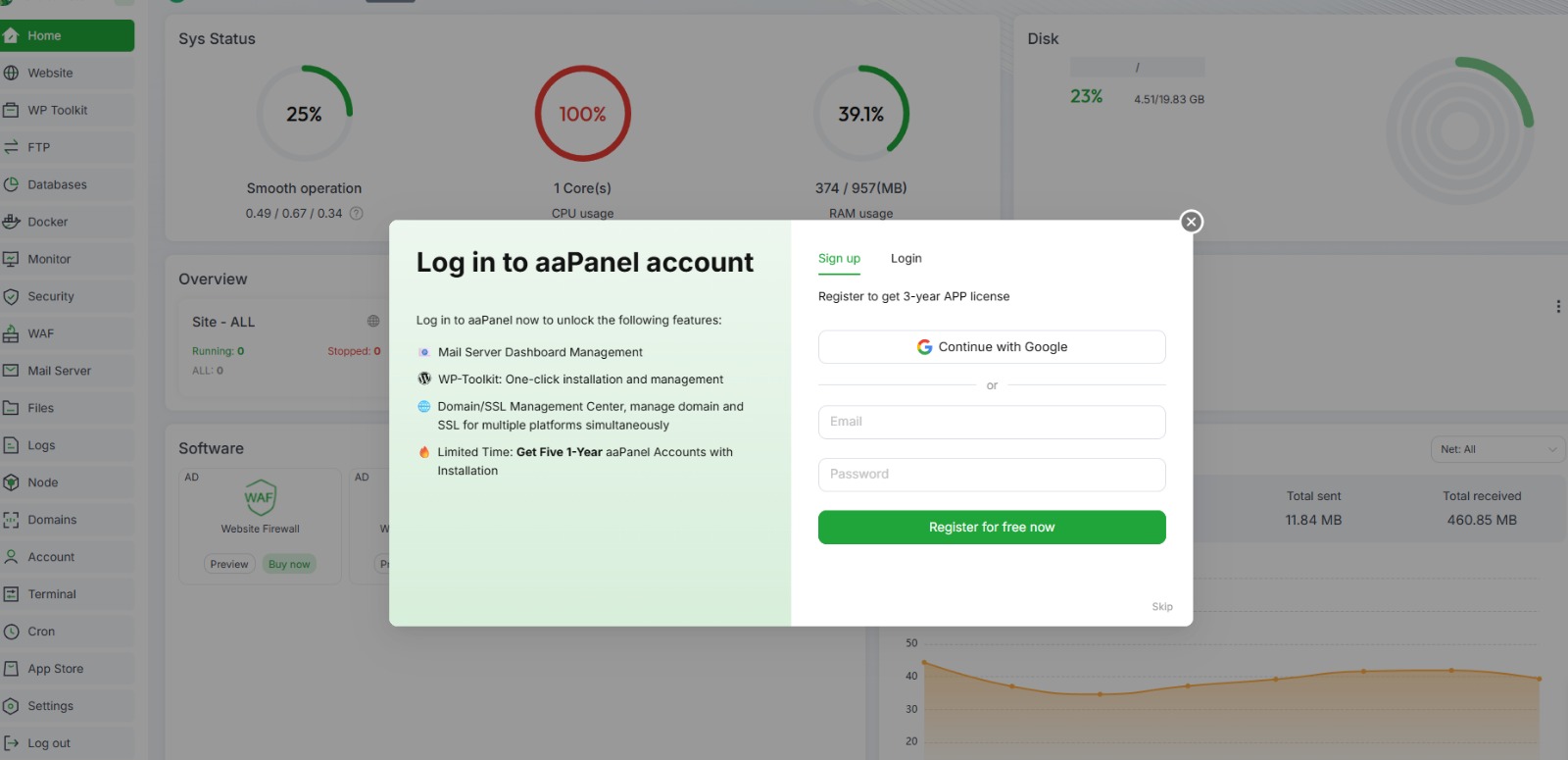Click Register for free now button
This screenshot has width=1568, height=760.
tap(992, 527)
